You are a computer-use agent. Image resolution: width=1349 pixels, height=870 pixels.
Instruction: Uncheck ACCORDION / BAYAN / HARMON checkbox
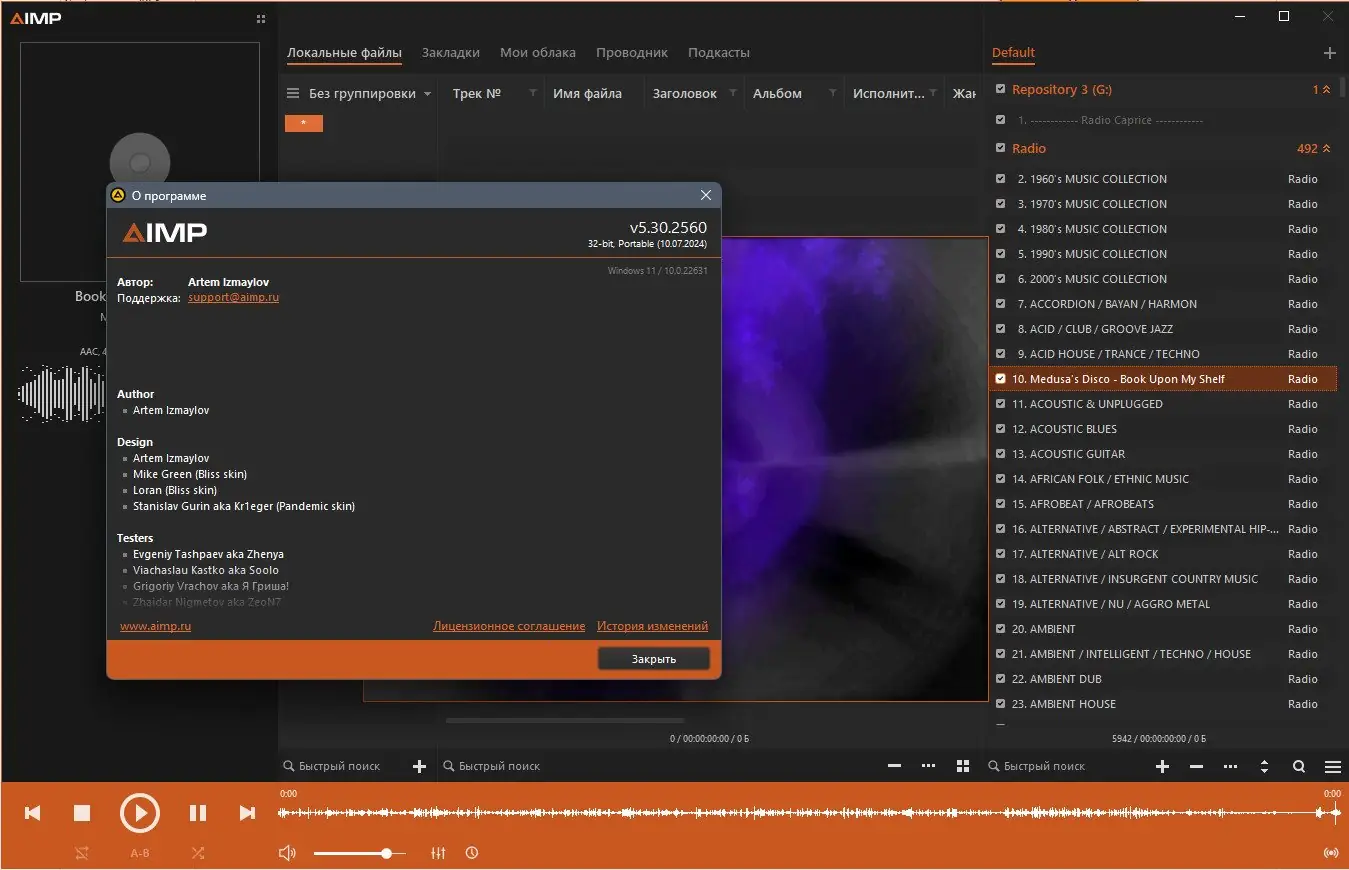click(x=1000, y=304)
